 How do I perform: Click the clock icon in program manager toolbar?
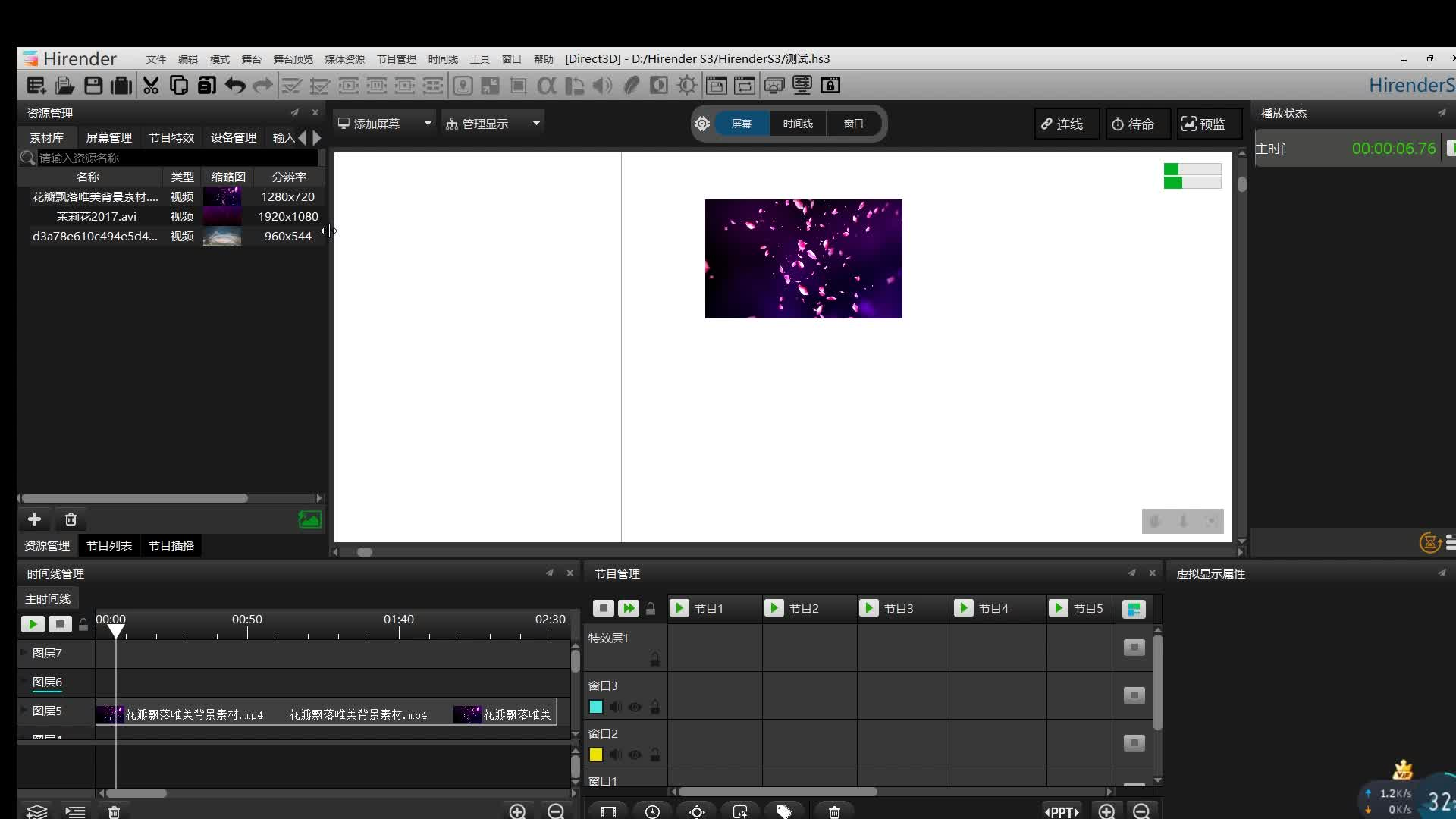pos(652,811)
